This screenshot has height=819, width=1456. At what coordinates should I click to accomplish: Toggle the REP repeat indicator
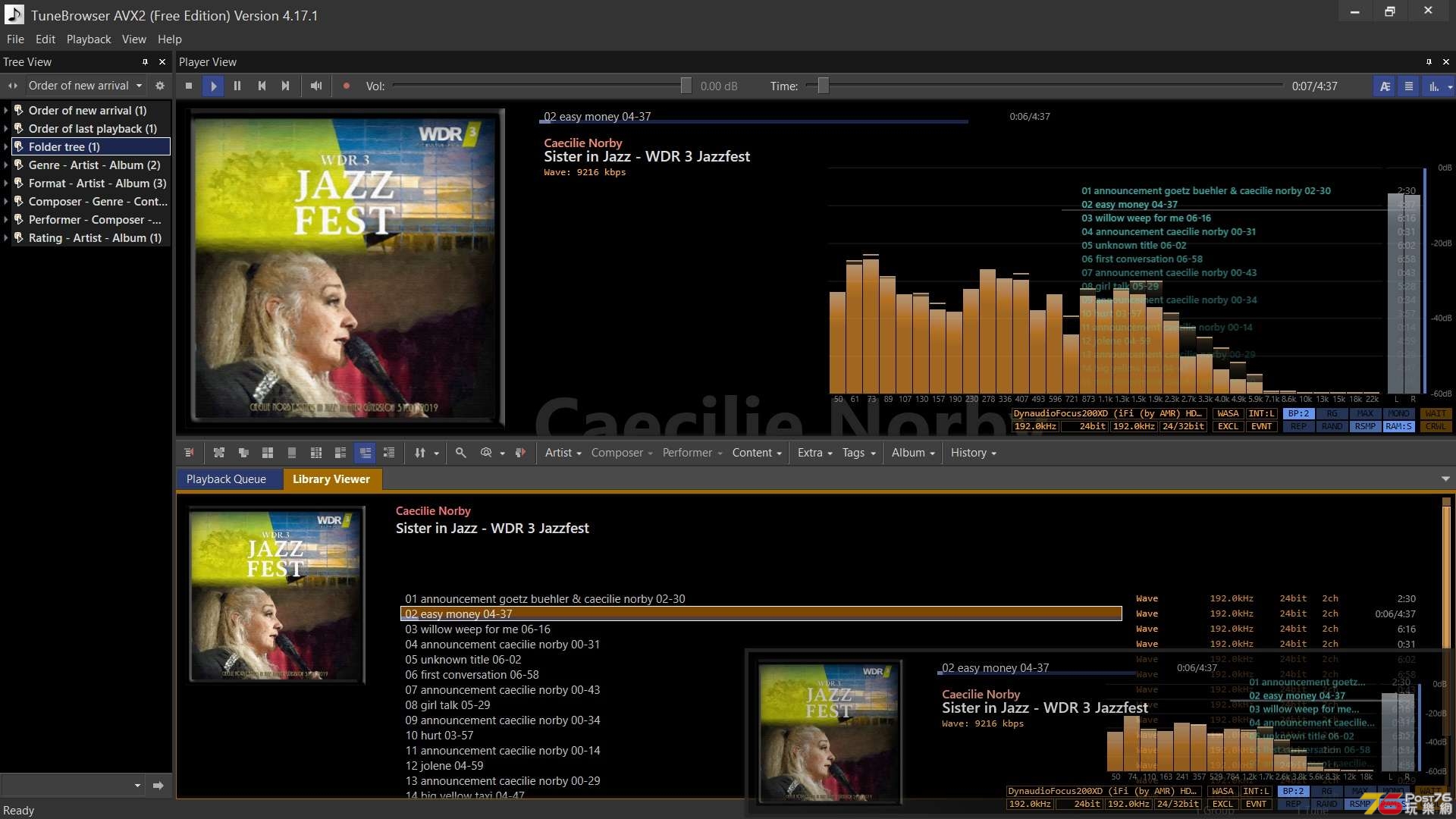[1298, 427]
